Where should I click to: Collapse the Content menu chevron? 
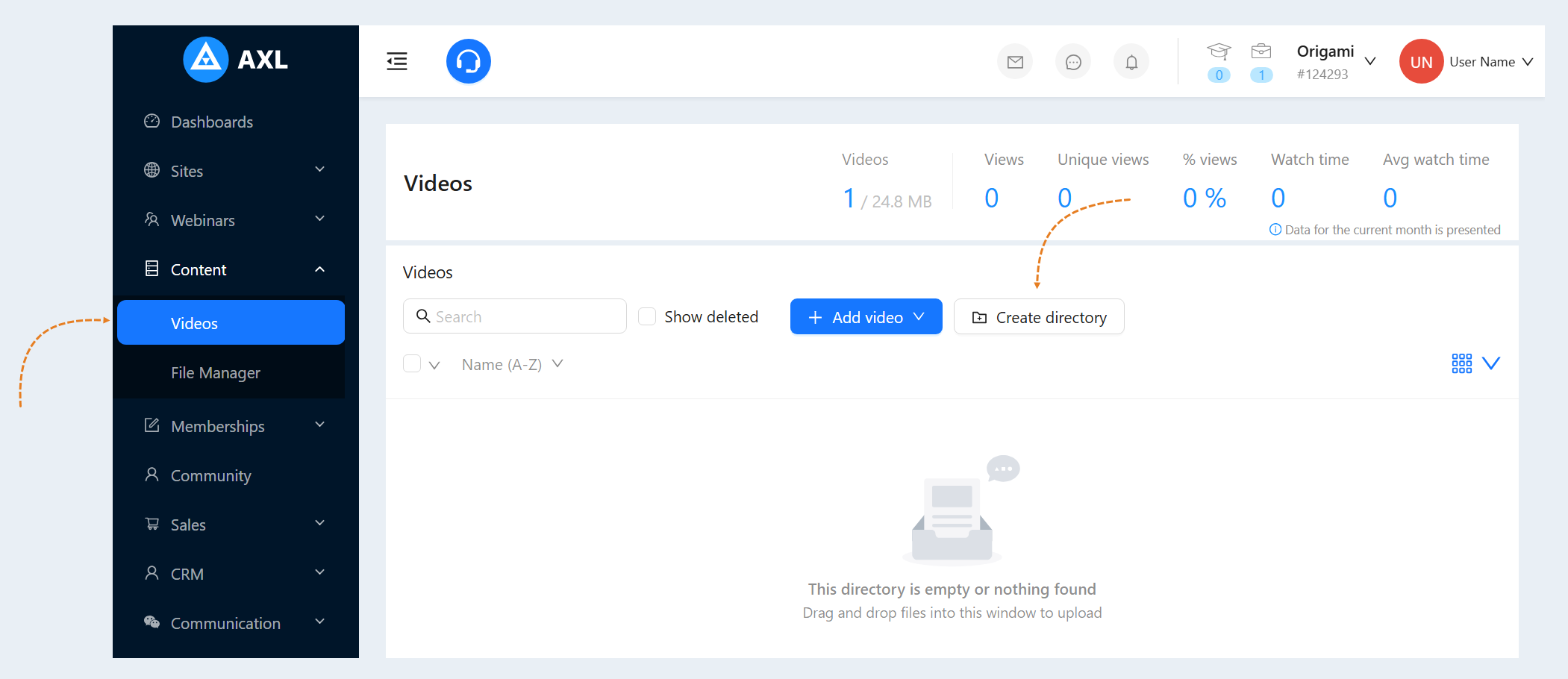point(320,269)
